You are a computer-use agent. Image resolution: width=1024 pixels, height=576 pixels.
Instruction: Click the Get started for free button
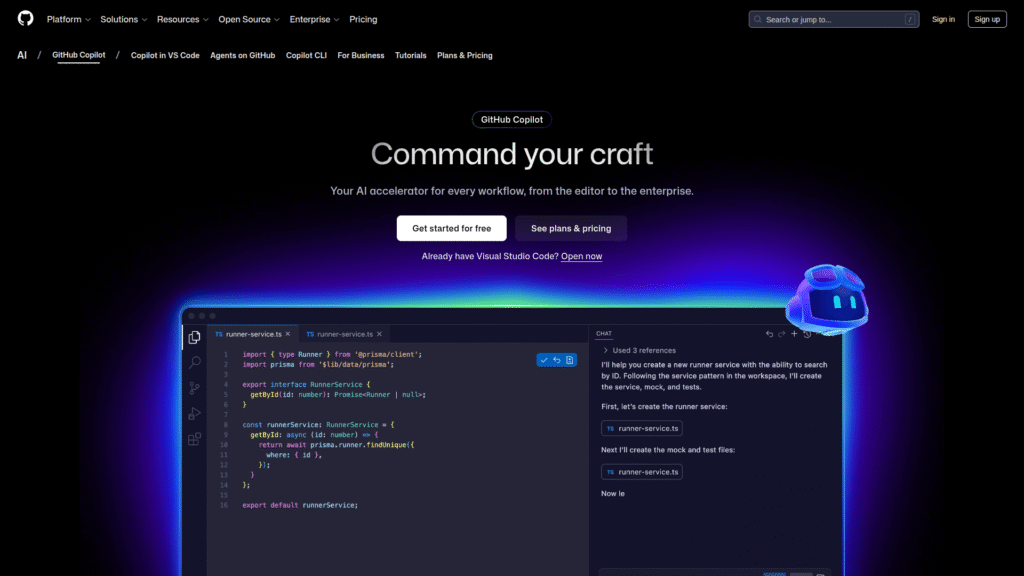point(451,228)
